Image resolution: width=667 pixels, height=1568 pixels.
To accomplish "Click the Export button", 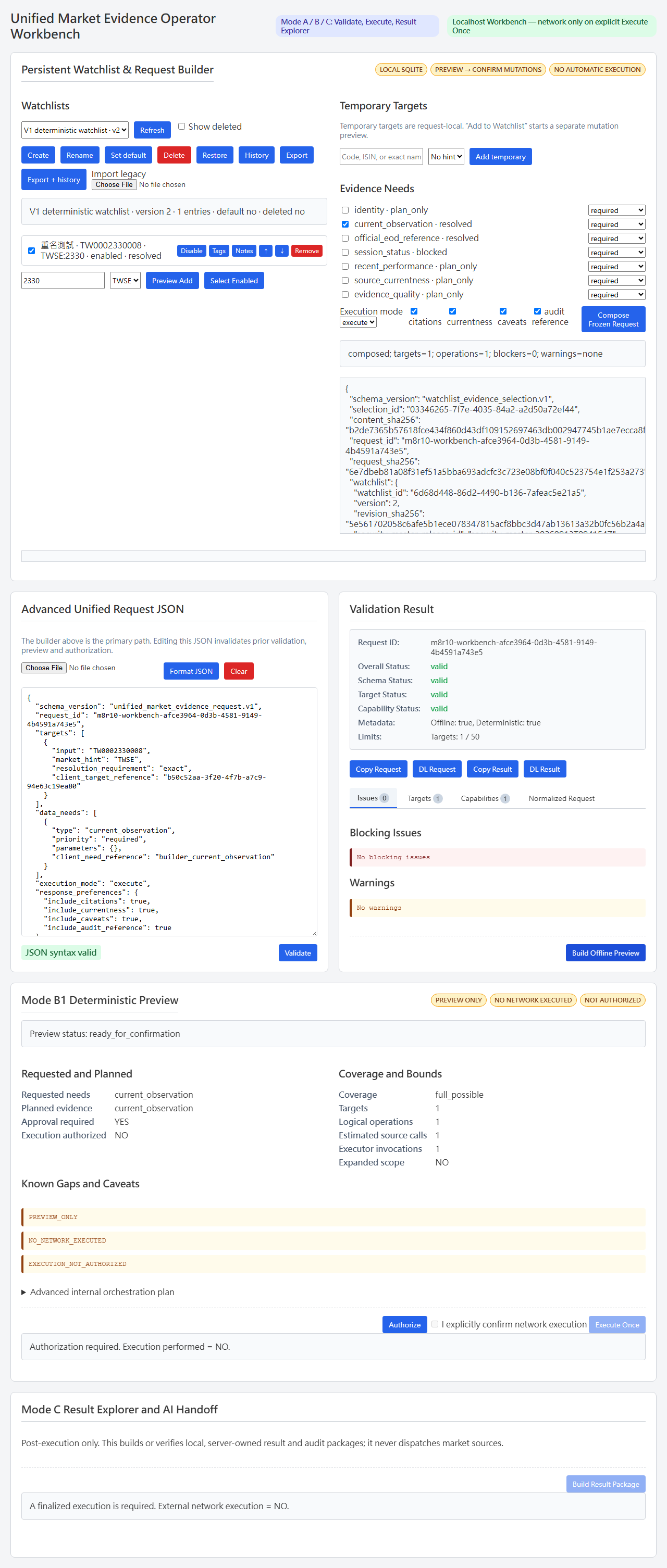I will pyautogui.click(x=297, y=155).
